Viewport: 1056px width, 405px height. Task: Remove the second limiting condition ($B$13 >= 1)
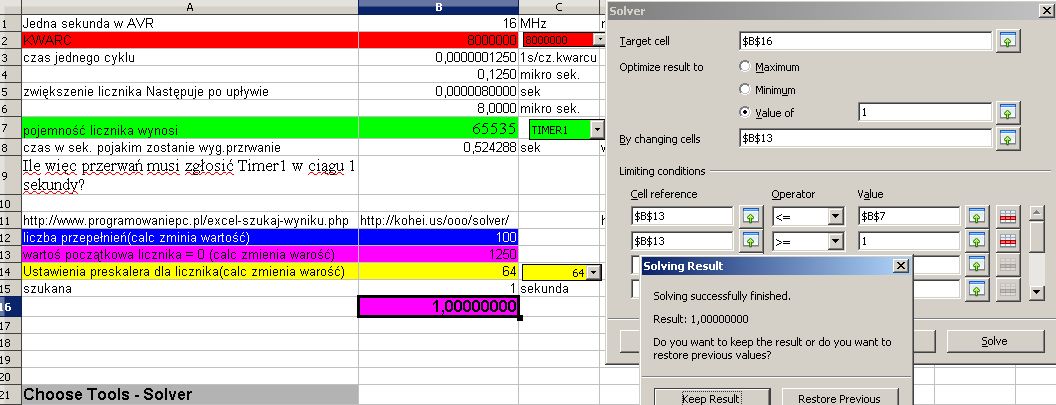(1008, 241)
